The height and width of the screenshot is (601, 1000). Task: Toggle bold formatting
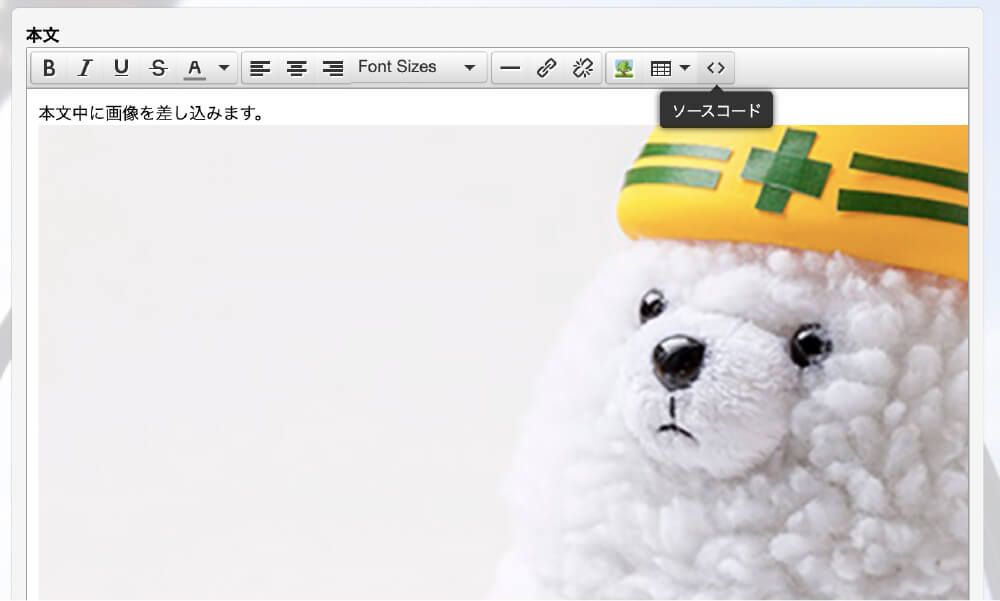(49, 68)
